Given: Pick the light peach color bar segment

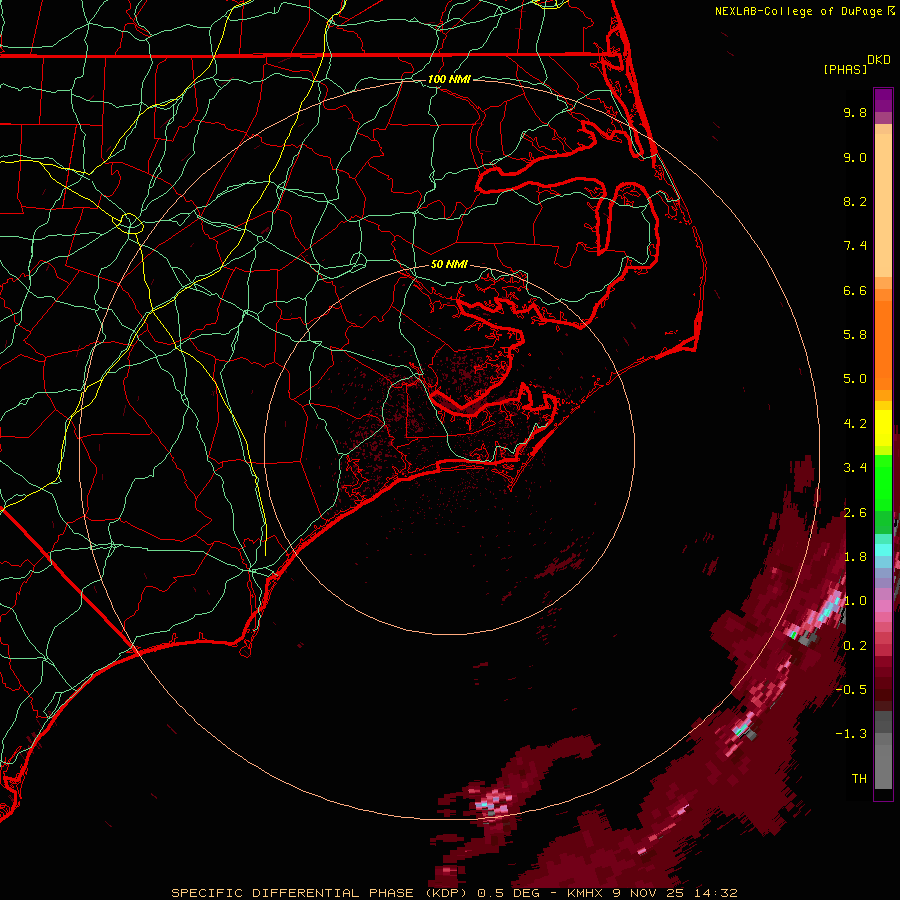Looking at the screenshot, I should coord(883,205).
